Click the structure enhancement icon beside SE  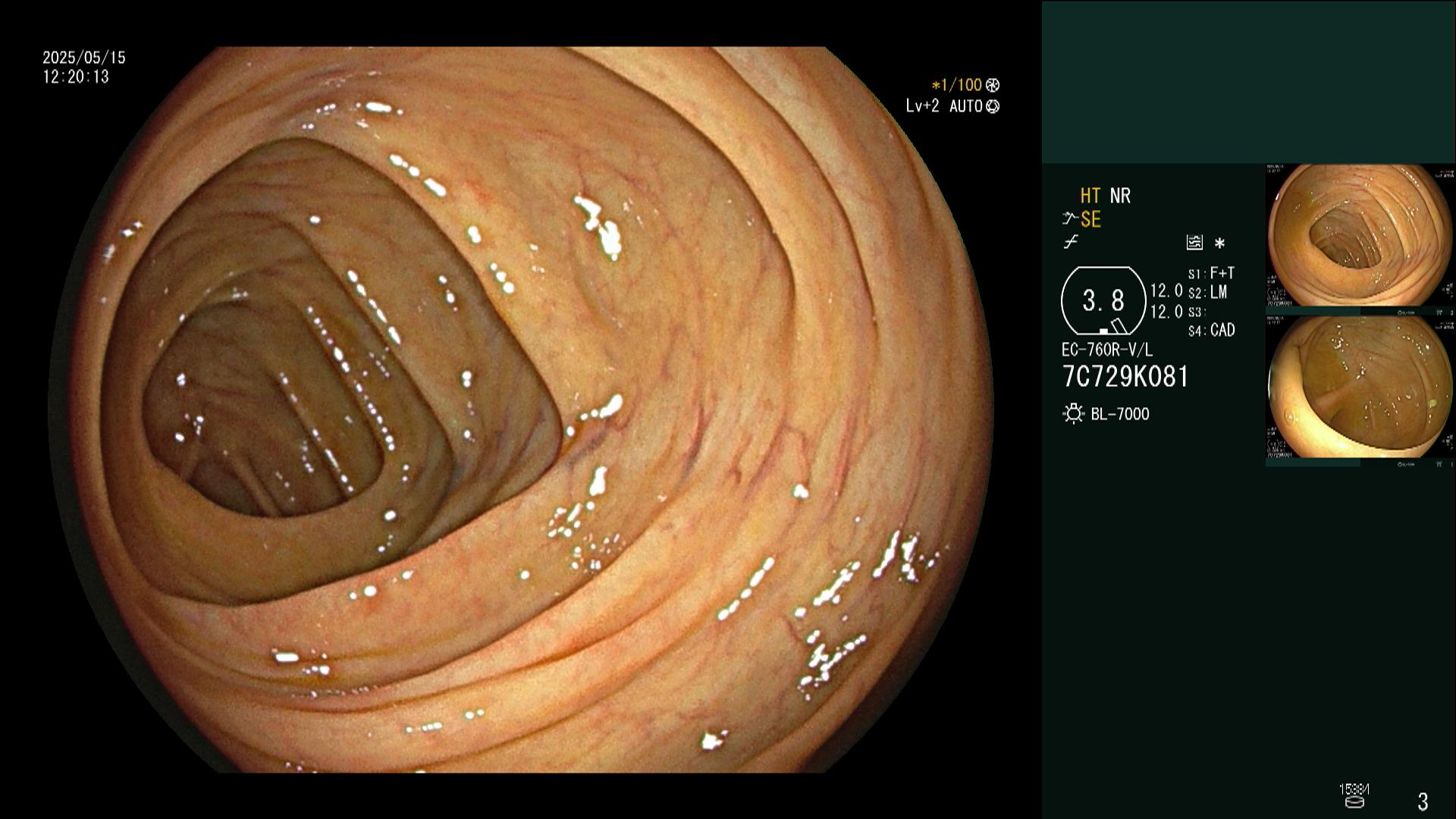pyautogui.click(x=1070, y=219)
